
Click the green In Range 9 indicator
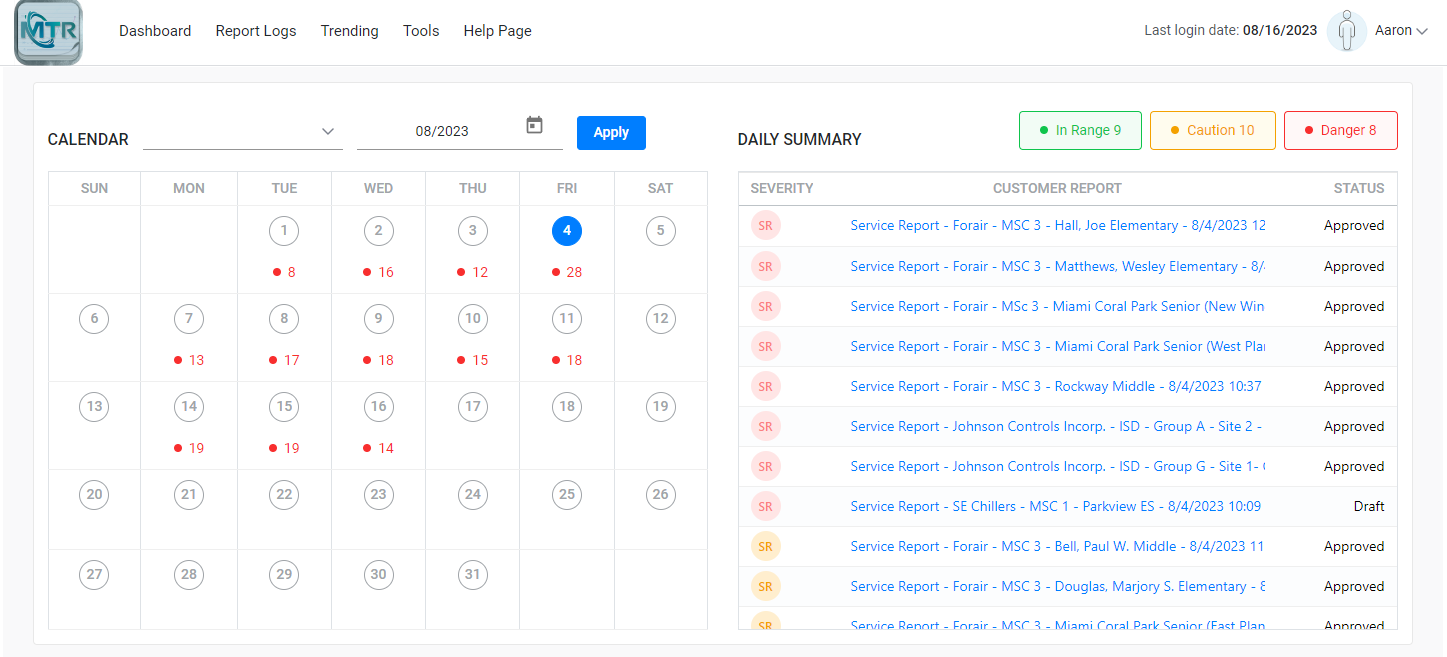(x=1080, y=130)
